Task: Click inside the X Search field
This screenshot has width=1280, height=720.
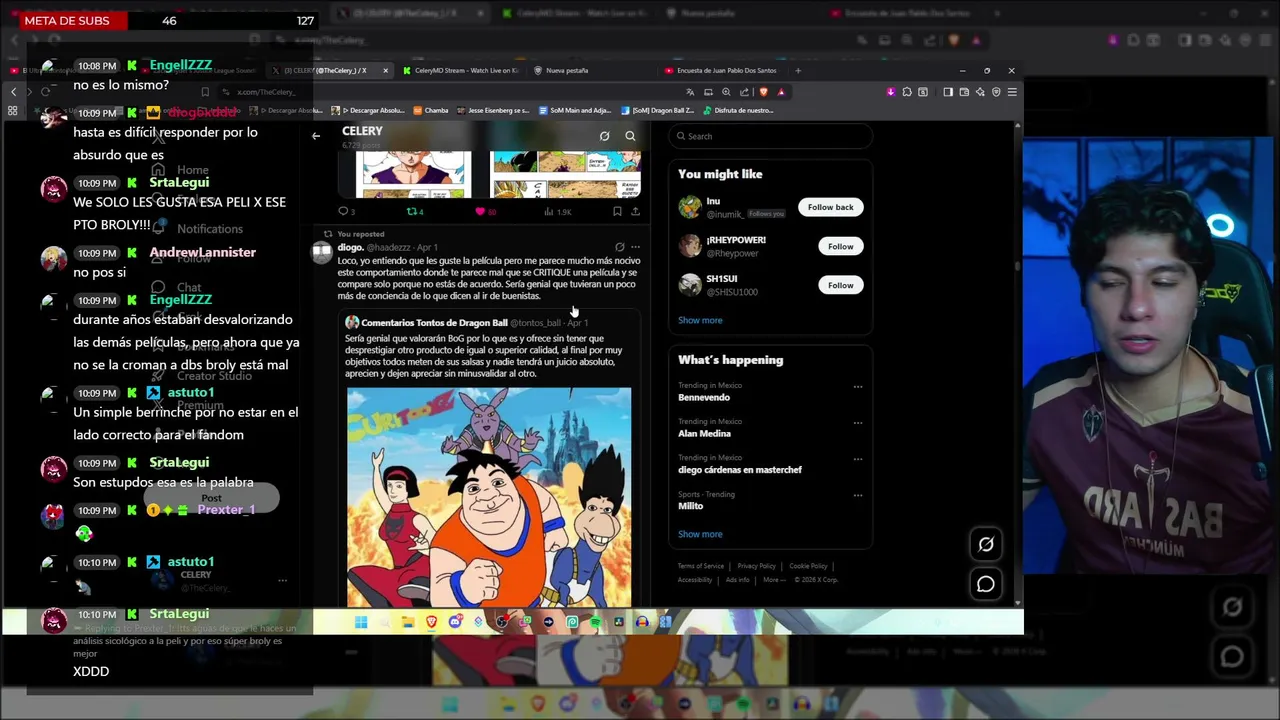Action: (x=770, y=136)
